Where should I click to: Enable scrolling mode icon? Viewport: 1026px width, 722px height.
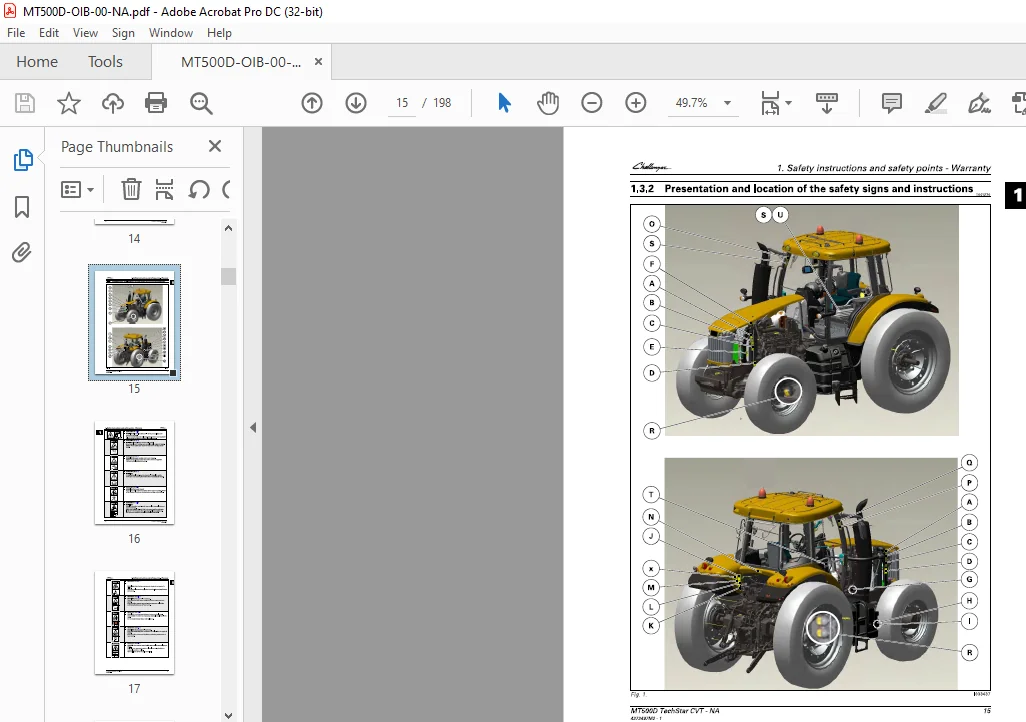click(x=827, y=103)
